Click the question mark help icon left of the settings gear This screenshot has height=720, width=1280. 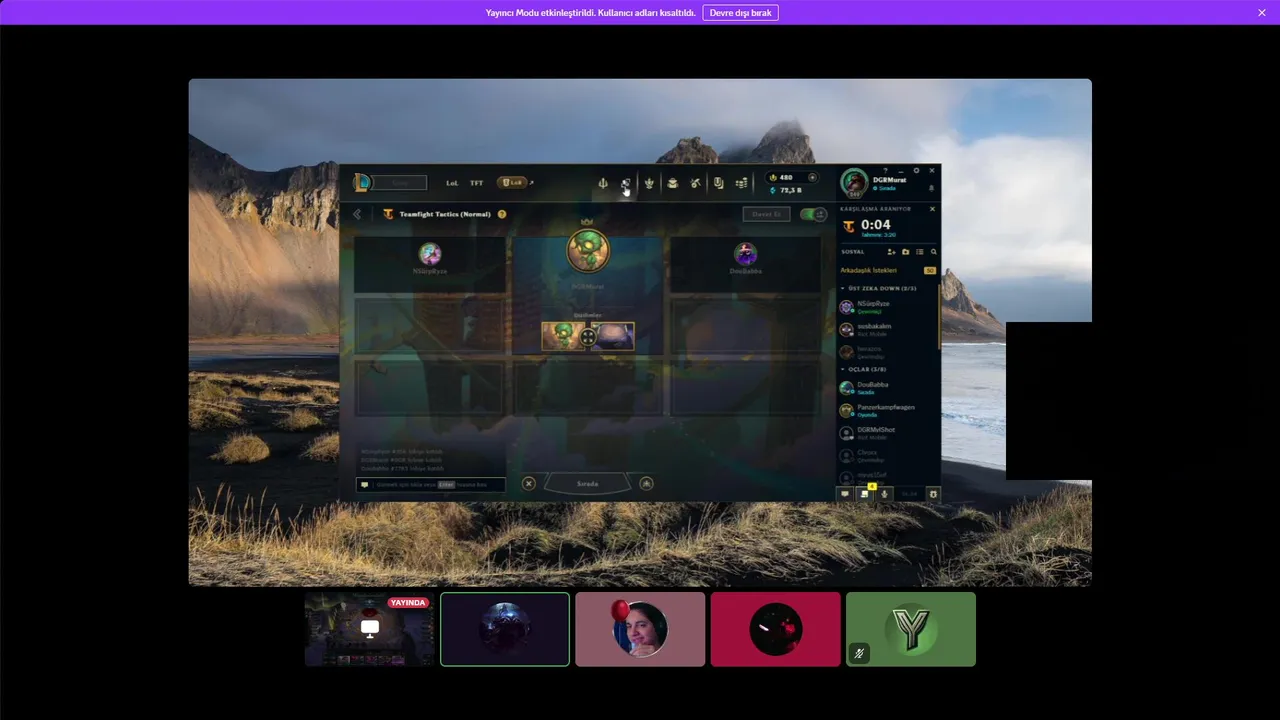tap(886, 171)
